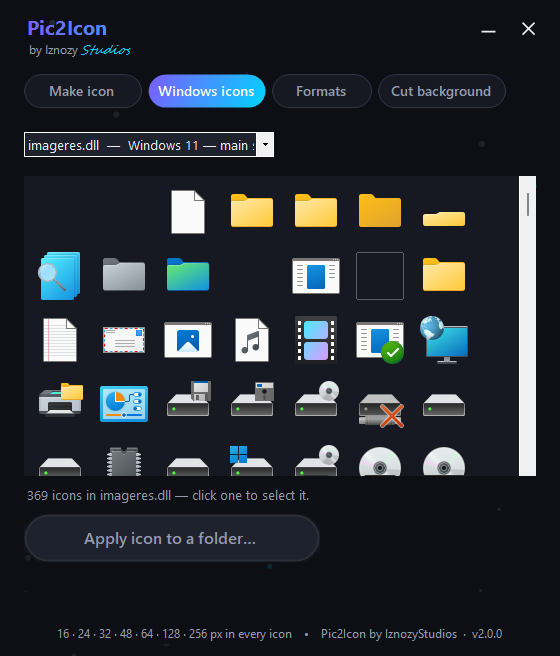Select the blank white document icon
The image size is (560, 656).
coord(188,212)
